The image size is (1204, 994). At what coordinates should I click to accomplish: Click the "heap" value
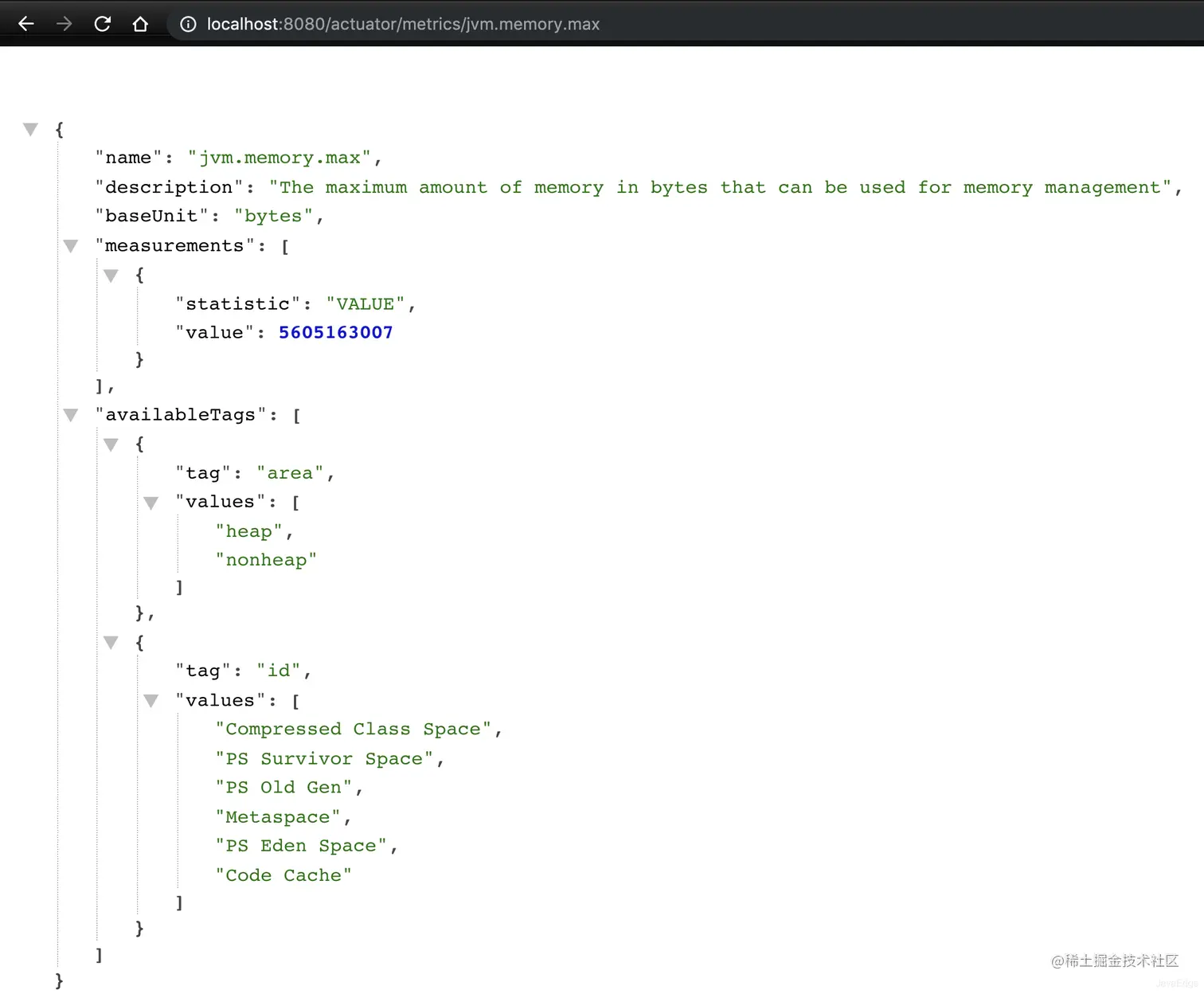point(249,531)
